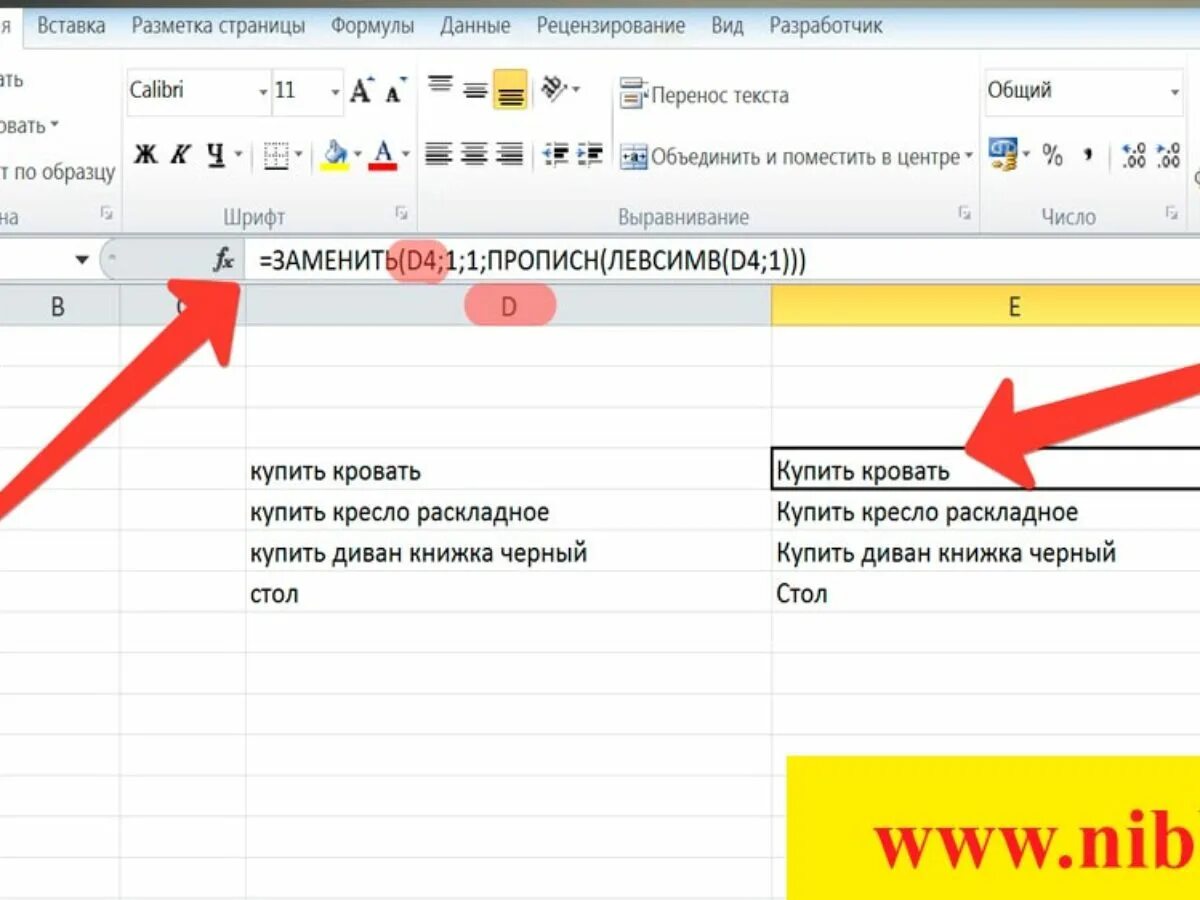The width and height of the screenshot is (1200, 900).
Task: Click the comma style icon
Action: tap(1089, 155)
